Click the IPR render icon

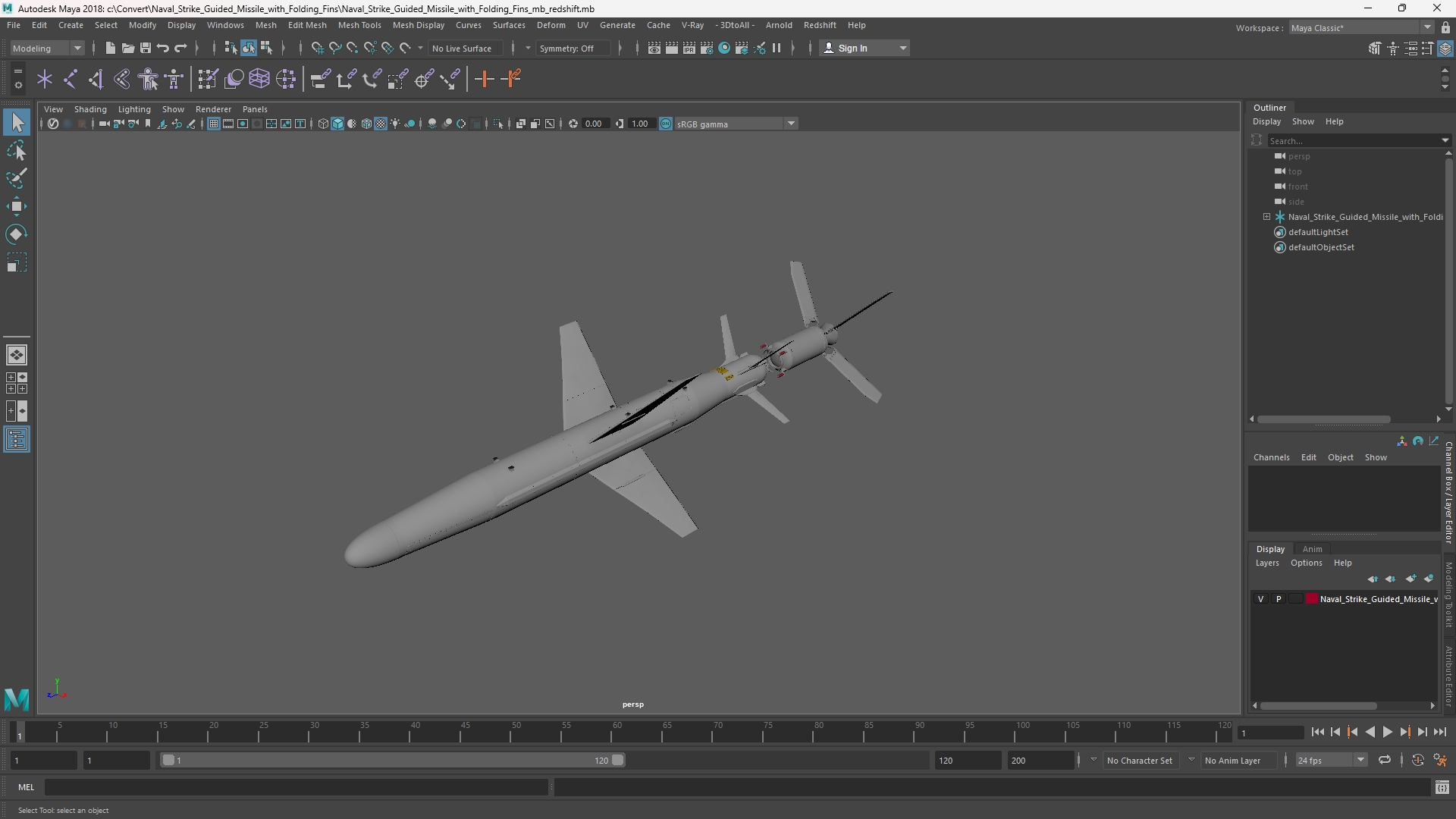[x=689, y=48]
